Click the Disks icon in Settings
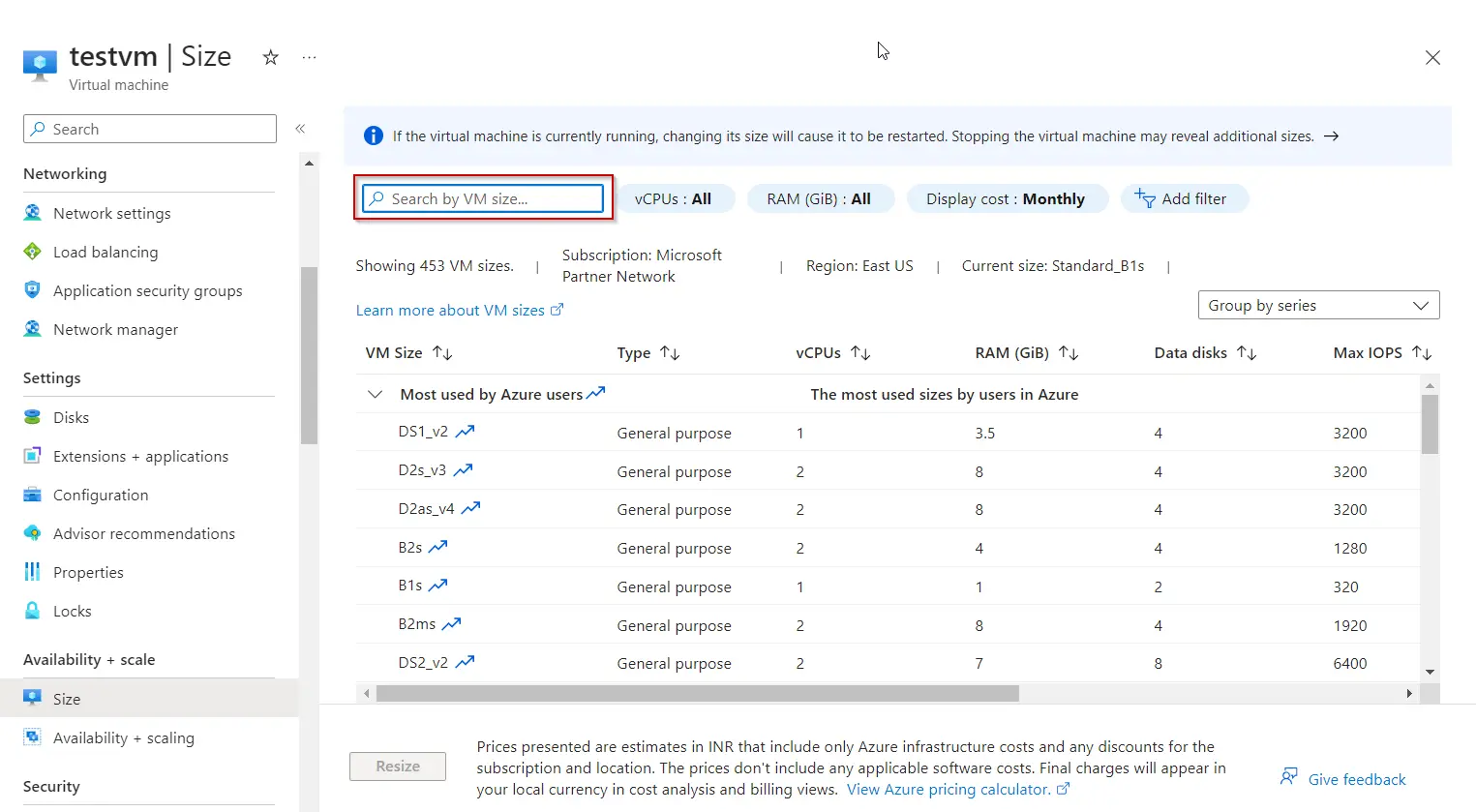Image resolution: width=1476 pixels, height=812 pixels. coord(33,417)
